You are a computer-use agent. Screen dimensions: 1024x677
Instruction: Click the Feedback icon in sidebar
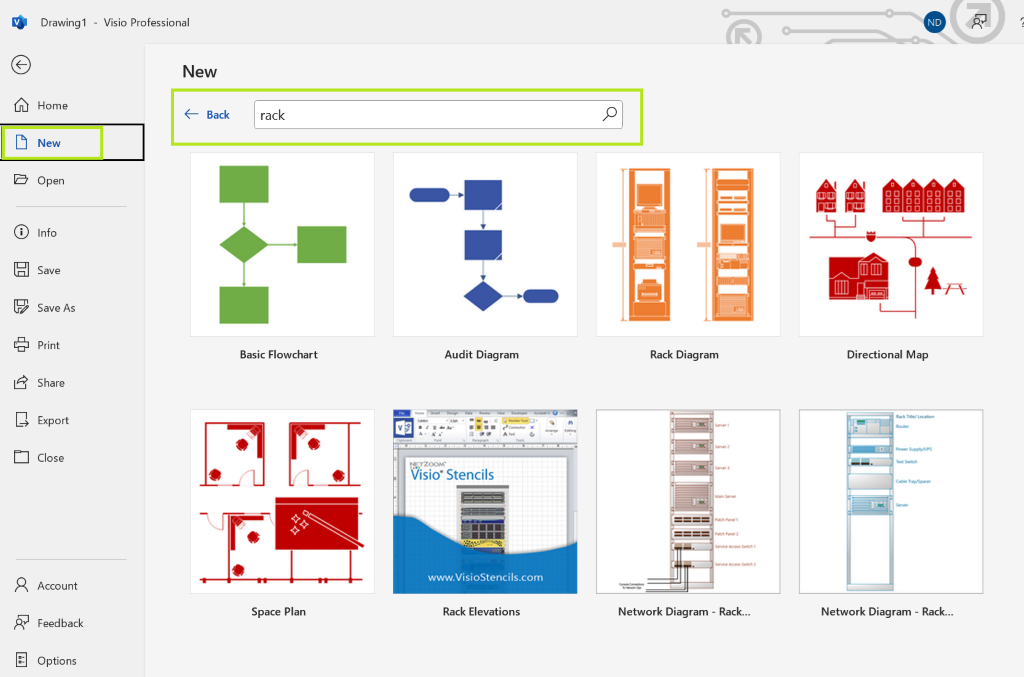(x=22, y=623)
